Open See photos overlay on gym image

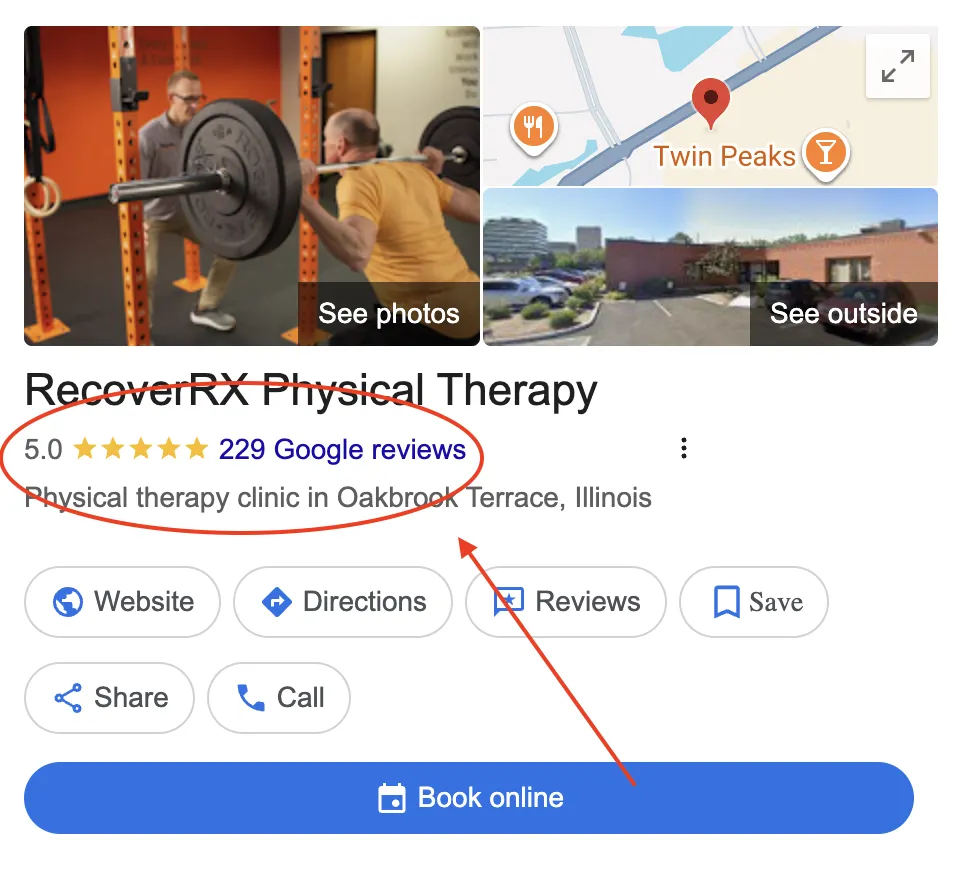389,314
